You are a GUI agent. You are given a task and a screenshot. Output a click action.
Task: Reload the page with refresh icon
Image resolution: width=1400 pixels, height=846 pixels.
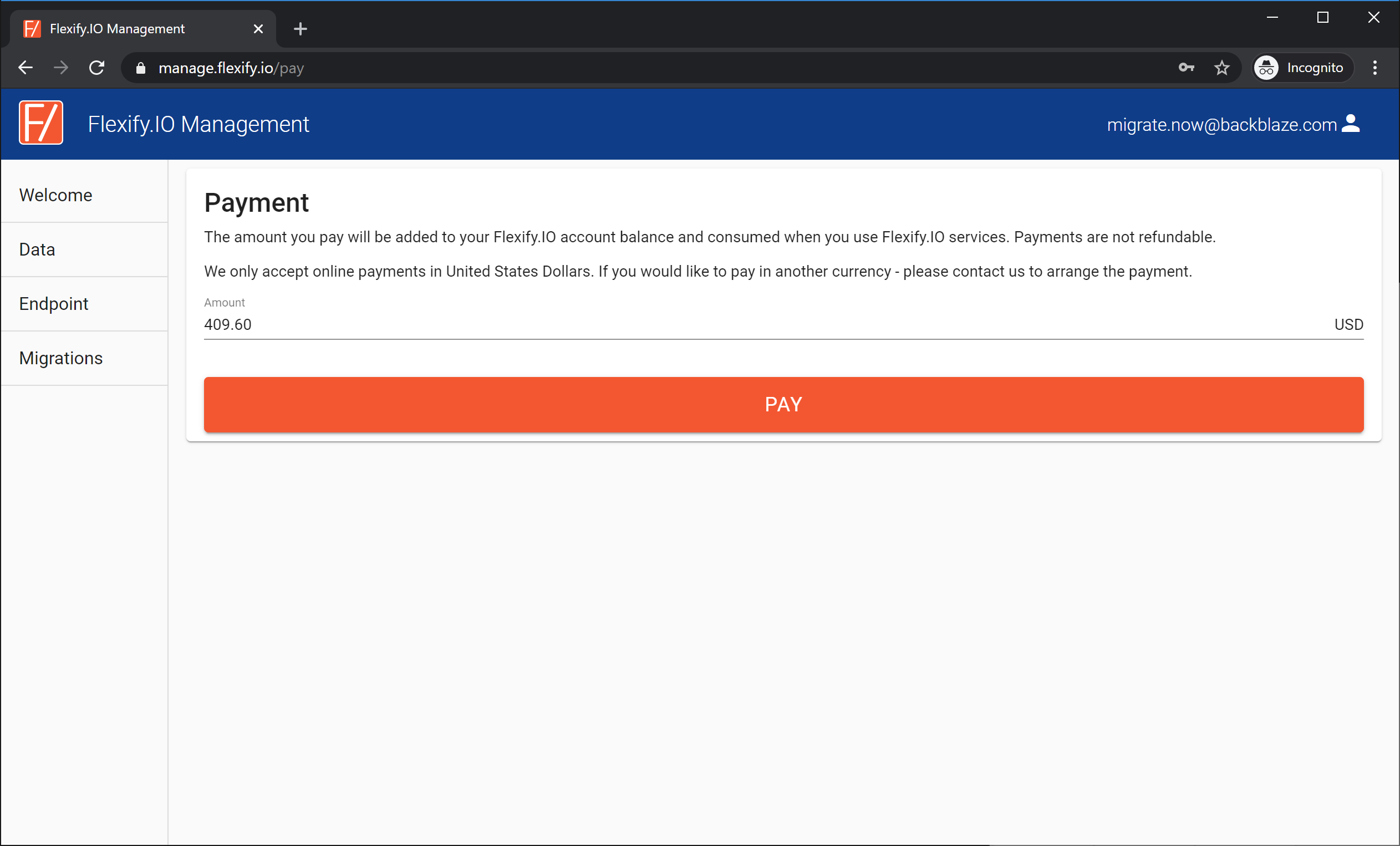[x=96, y=68]
